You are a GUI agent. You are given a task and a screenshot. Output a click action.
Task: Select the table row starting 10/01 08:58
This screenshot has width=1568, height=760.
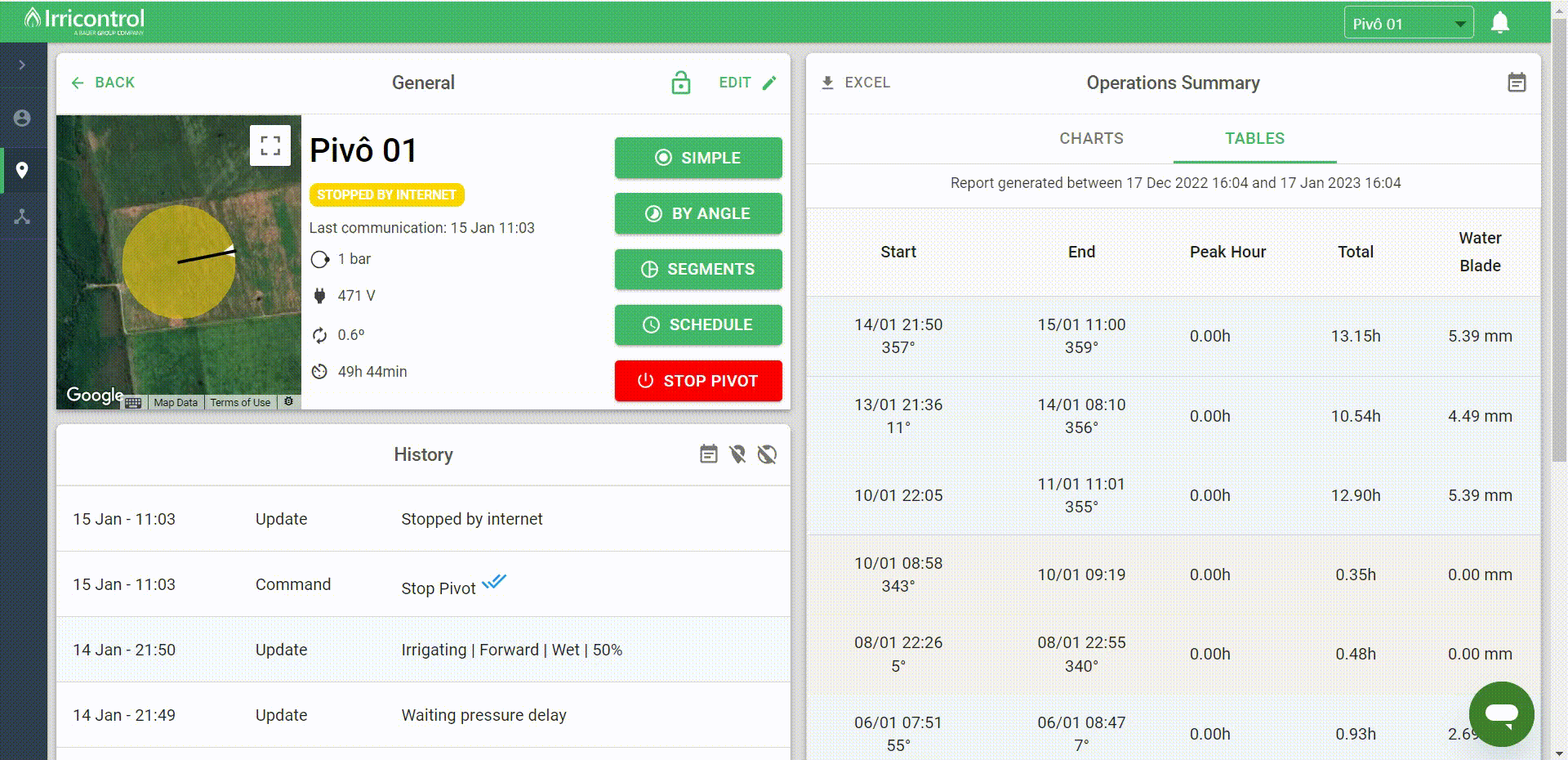click(1174, 574)
